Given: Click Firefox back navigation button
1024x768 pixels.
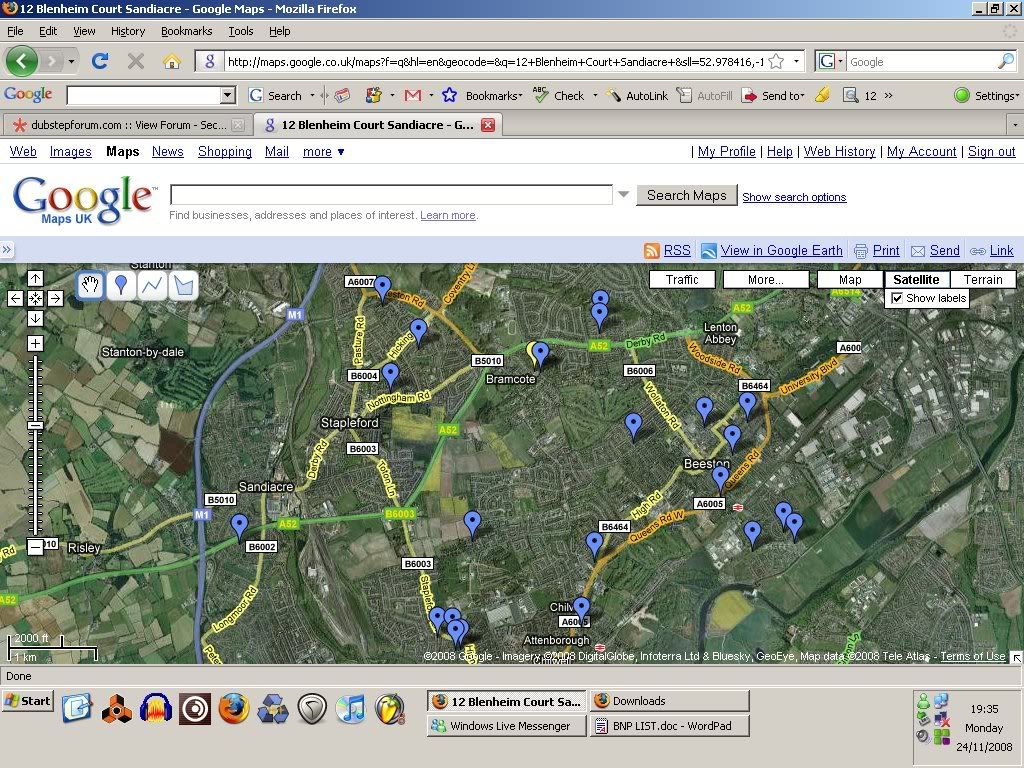Looking at the screenshot, I should (x=22, y=61).
